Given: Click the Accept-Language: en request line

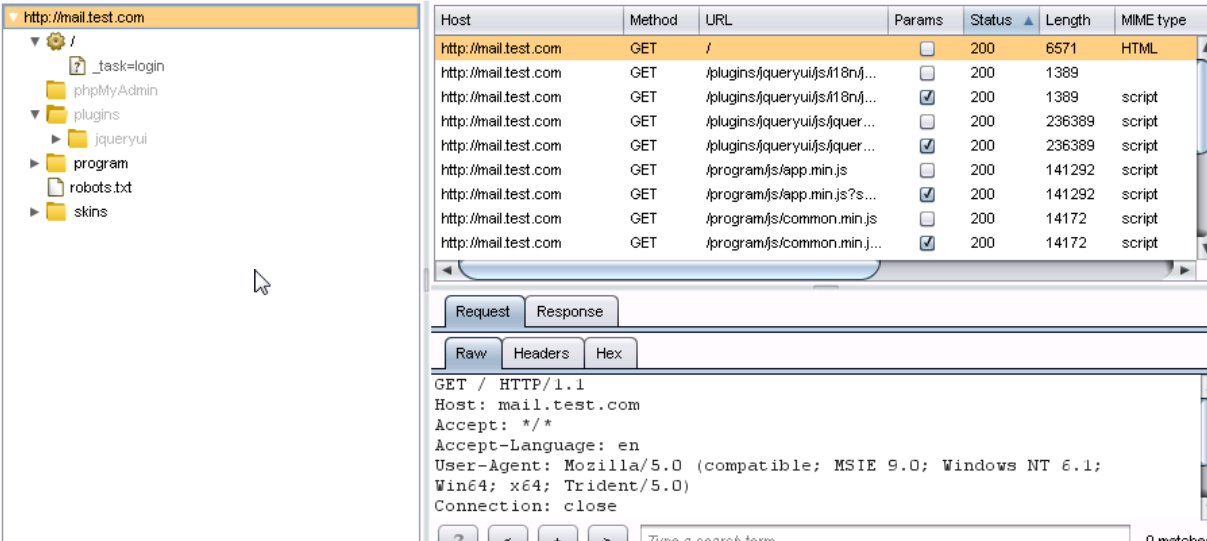Looking at the screenshot, I should pos(537,445).
